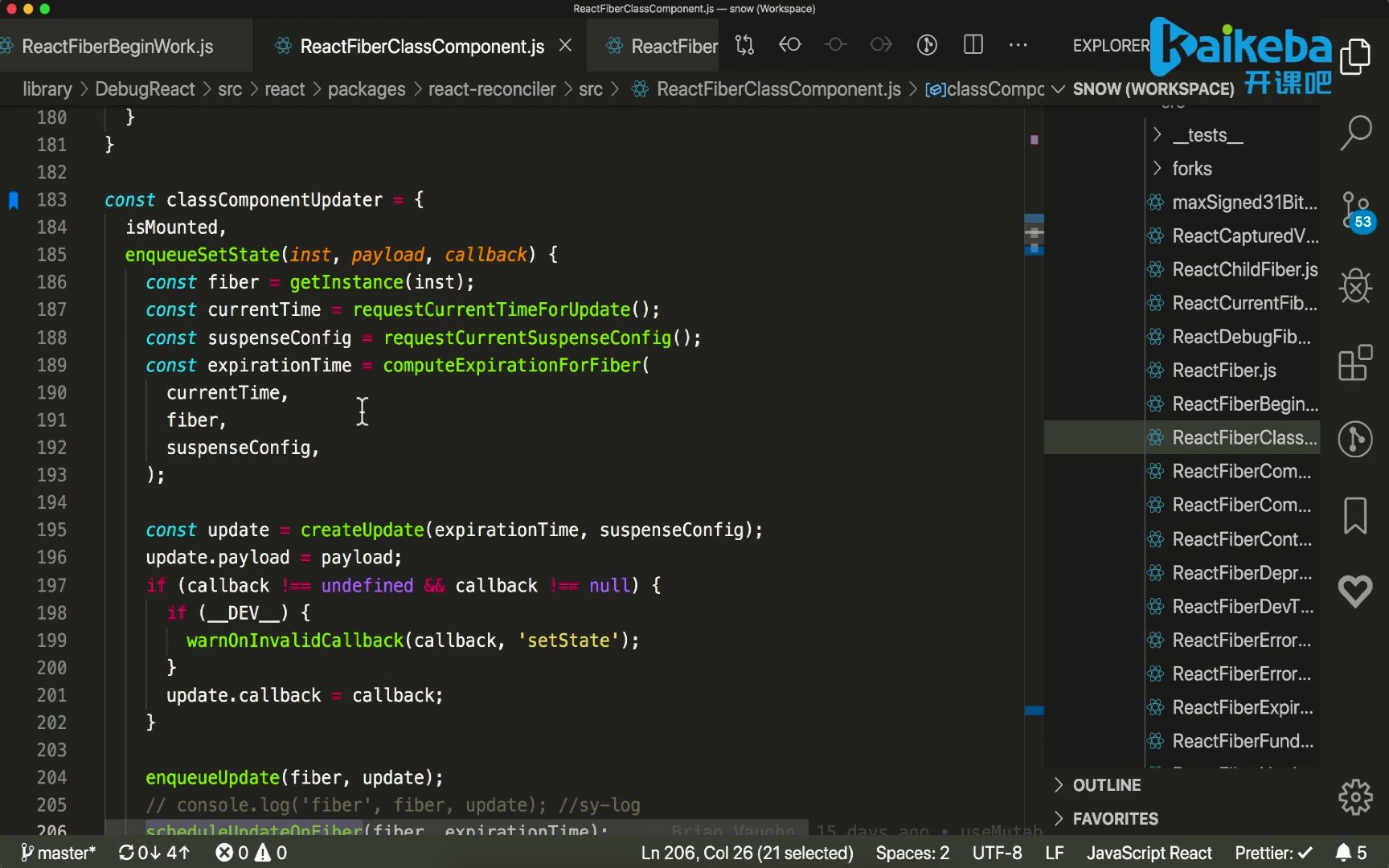Viewport: 1389px width, 868px height.
Task: Go to next change arrow icon
Action: pos(881,45)
